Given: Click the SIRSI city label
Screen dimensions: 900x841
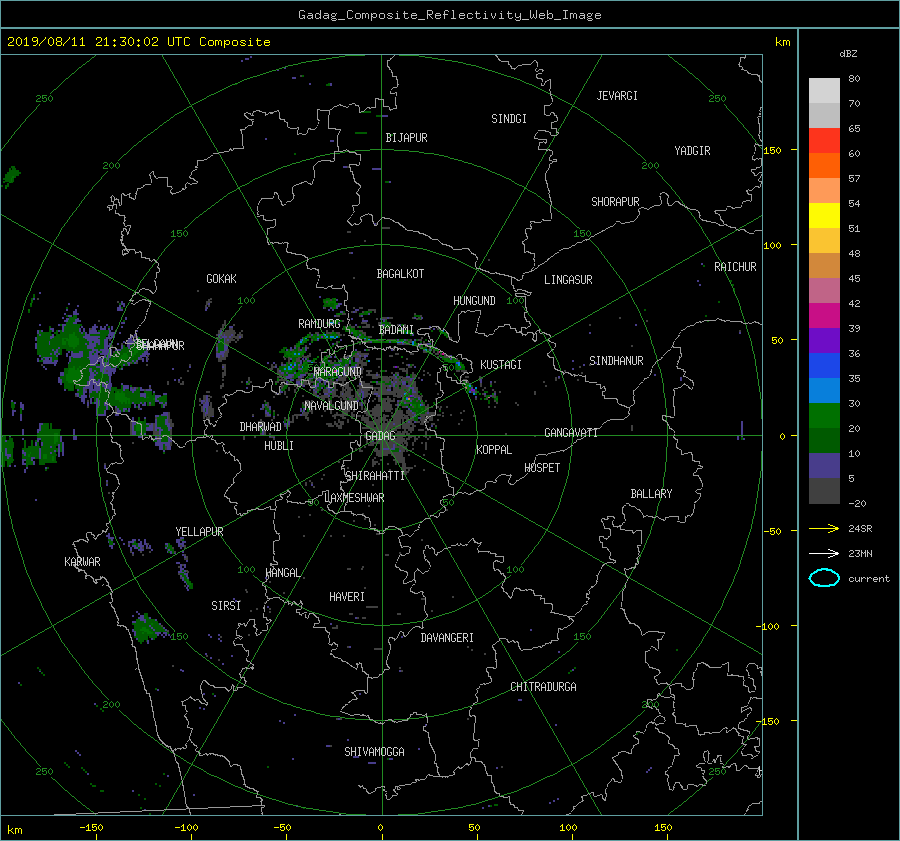Looking at the screenshot, I should pyautogui.click(x=226, y=606).
